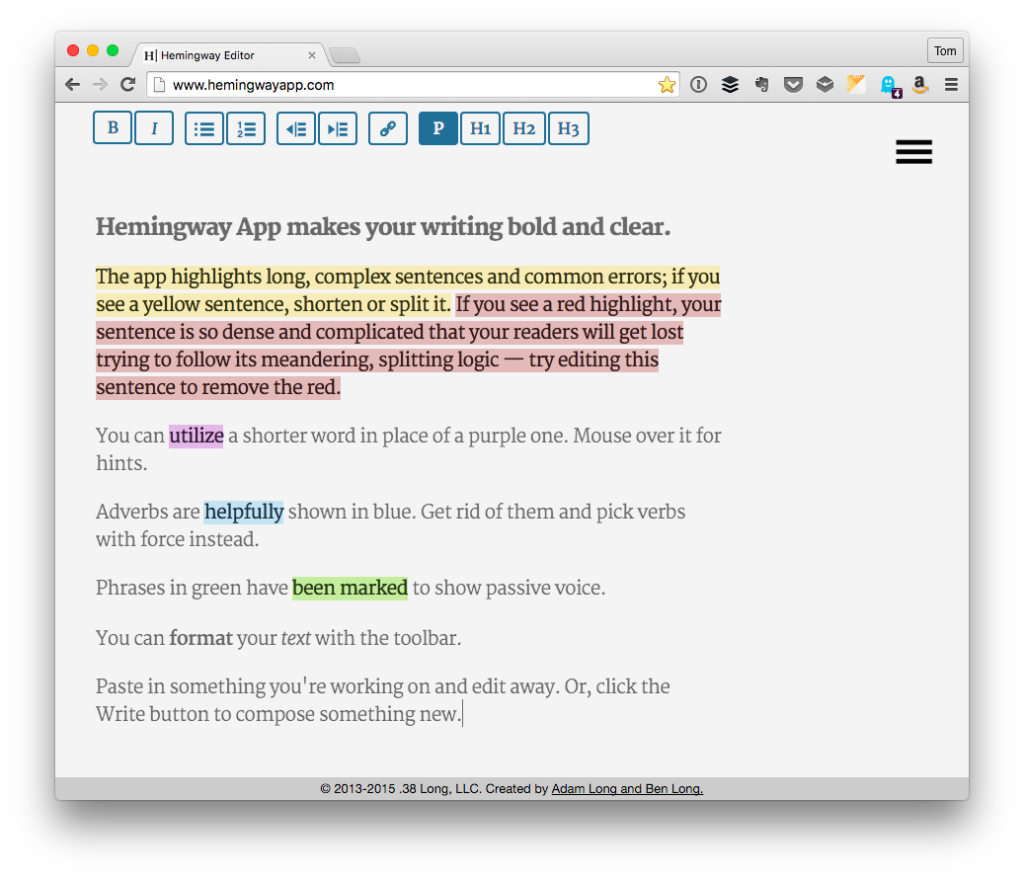This screenshot has width=1024, height=879.
Task: Go forward with browser forward arrow
Action: point(100,85)
